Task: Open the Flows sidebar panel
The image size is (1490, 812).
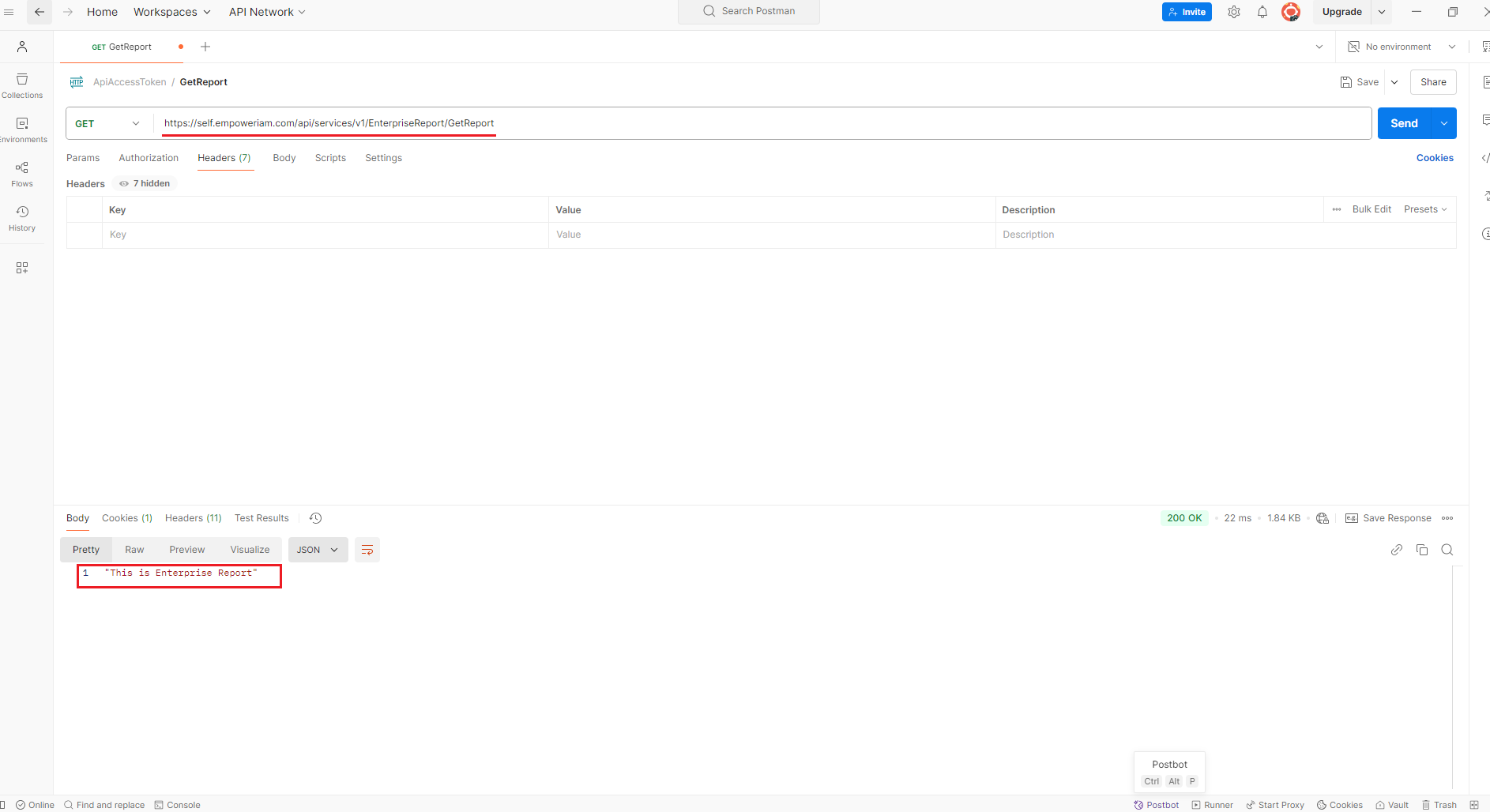Action: 22,174
